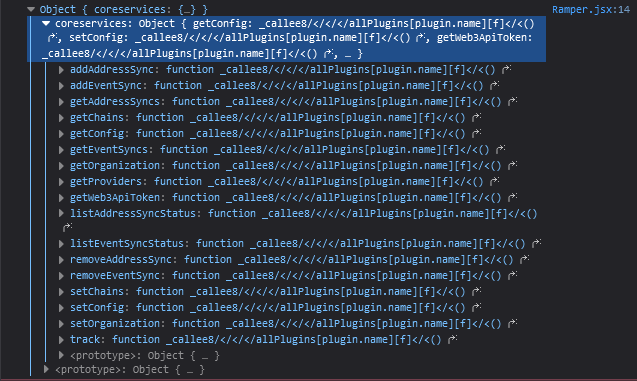Expand the listAddressSyncStatus function entry
This screenshot has height=381, width=637.
(61, 213)
